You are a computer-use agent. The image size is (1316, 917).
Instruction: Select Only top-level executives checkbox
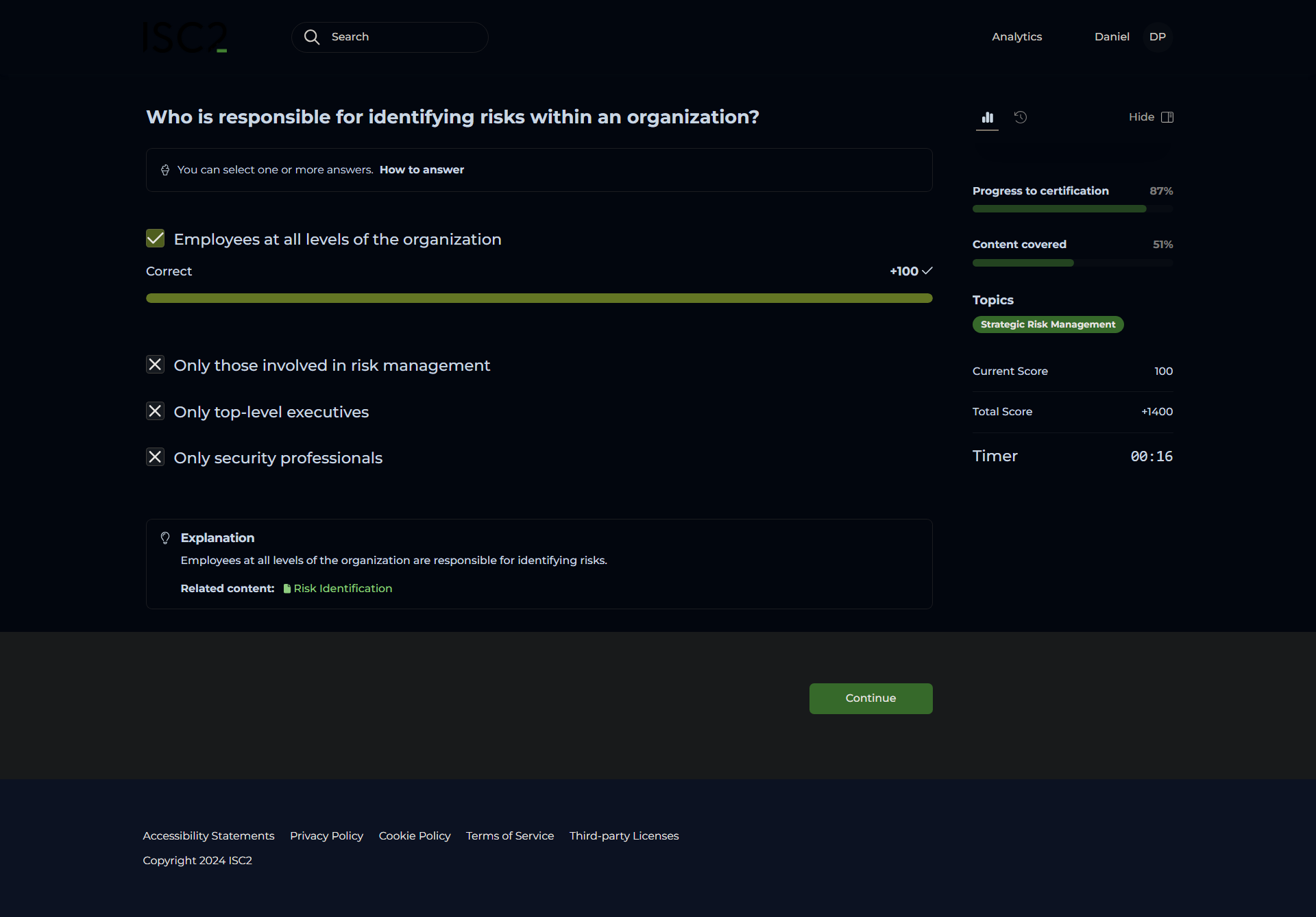pyautogui.click(x=156, y=411)
